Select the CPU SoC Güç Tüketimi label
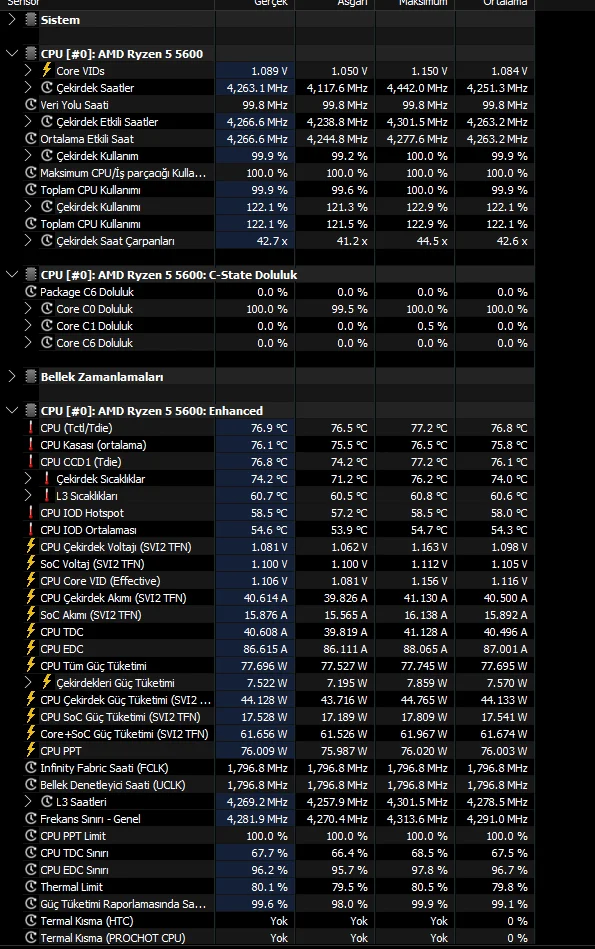Screen dimensions: 595x949 pos(120,717)
